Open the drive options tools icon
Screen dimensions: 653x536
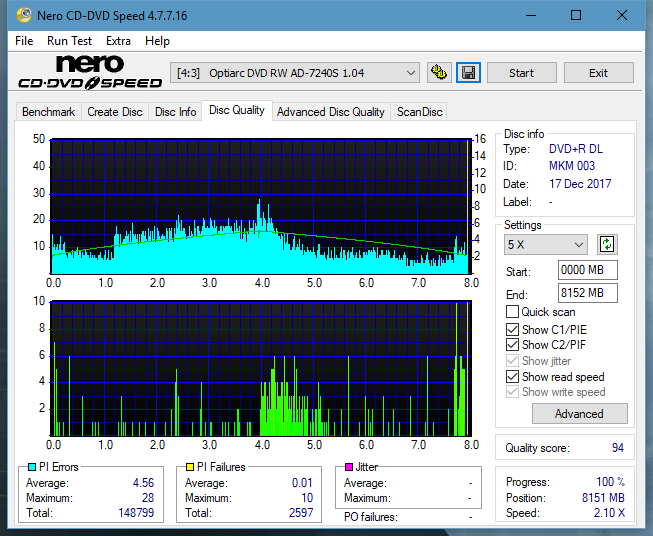coord(439,73)
